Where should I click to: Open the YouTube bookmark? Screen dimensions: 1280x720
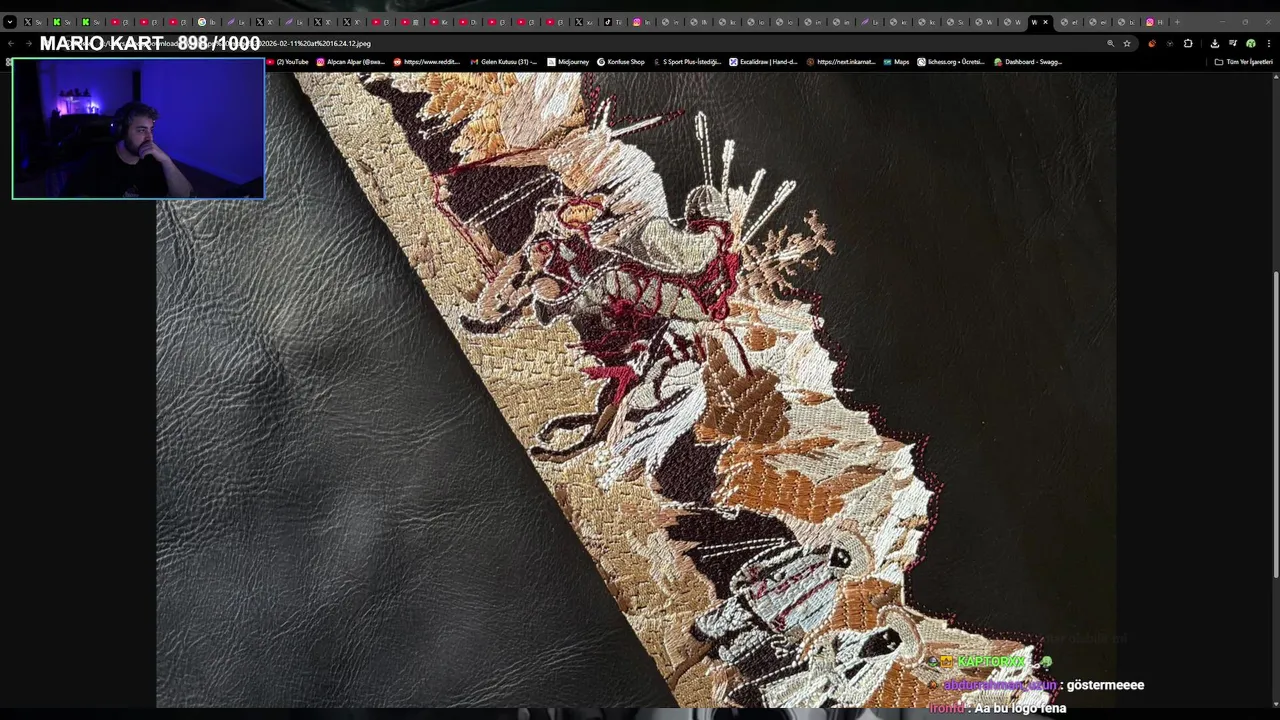click(288, 62)
